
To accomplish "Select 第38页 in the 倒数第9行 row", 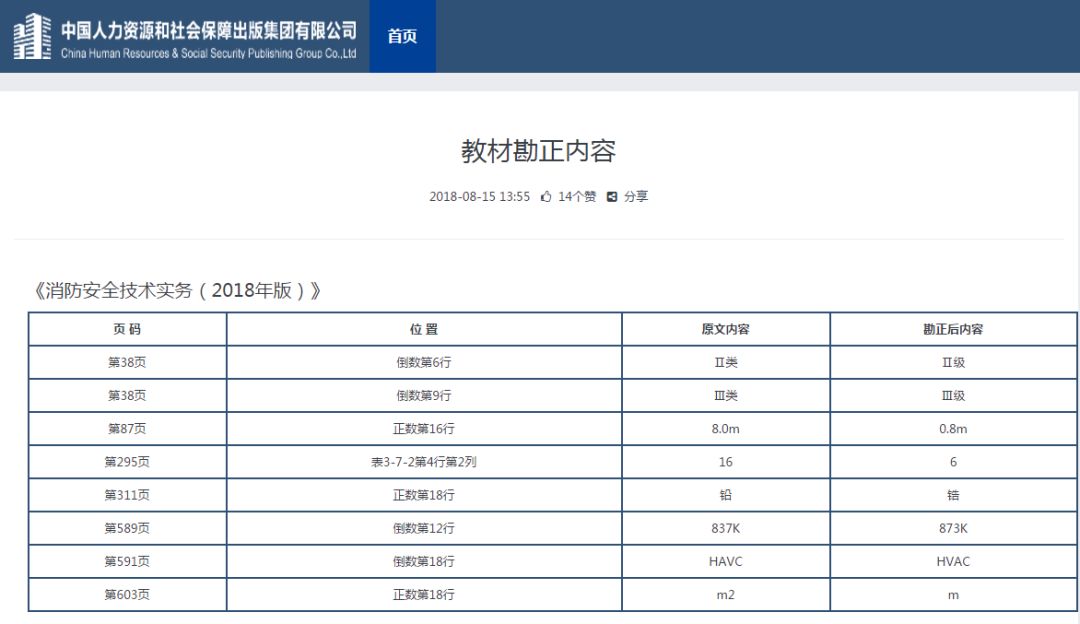I will point(127,395).
